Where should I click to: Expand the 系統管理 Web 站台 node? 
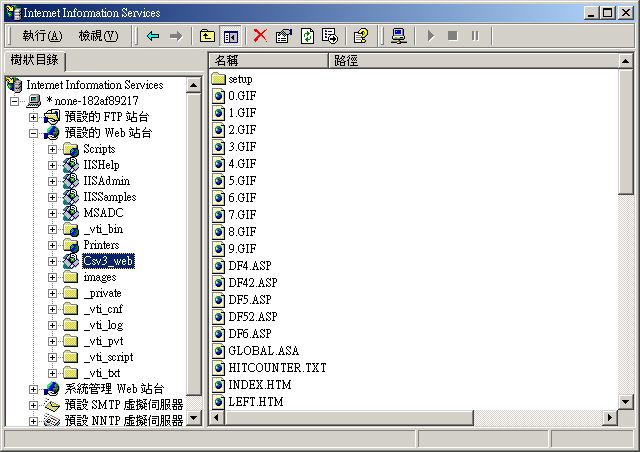point(33,389)
